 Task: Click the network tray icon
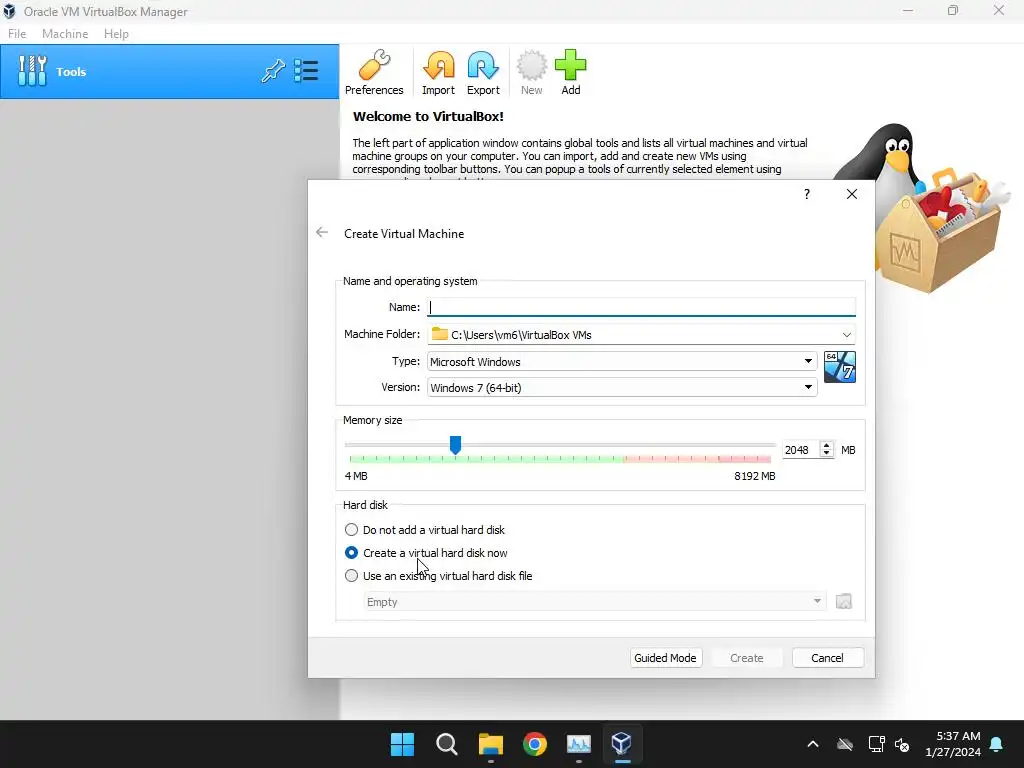(x=876, y=744)
